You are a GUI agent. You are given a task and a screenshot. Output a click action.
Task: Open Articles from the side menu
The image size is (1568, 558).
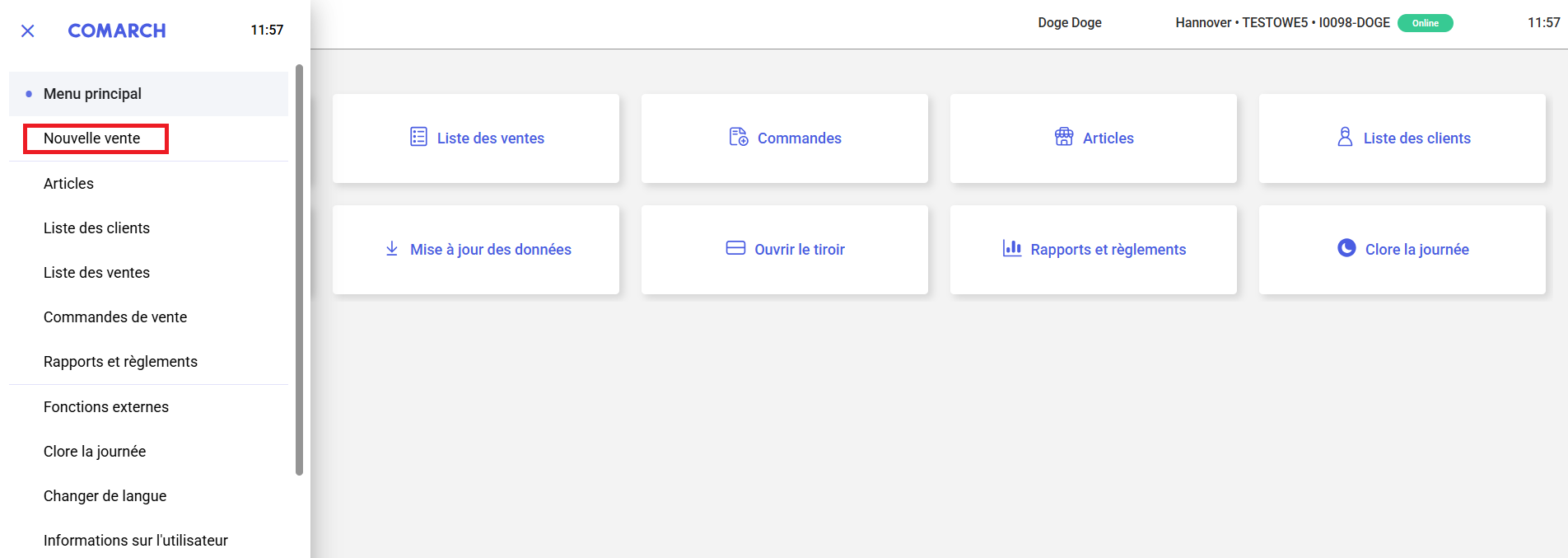point(69,184)
